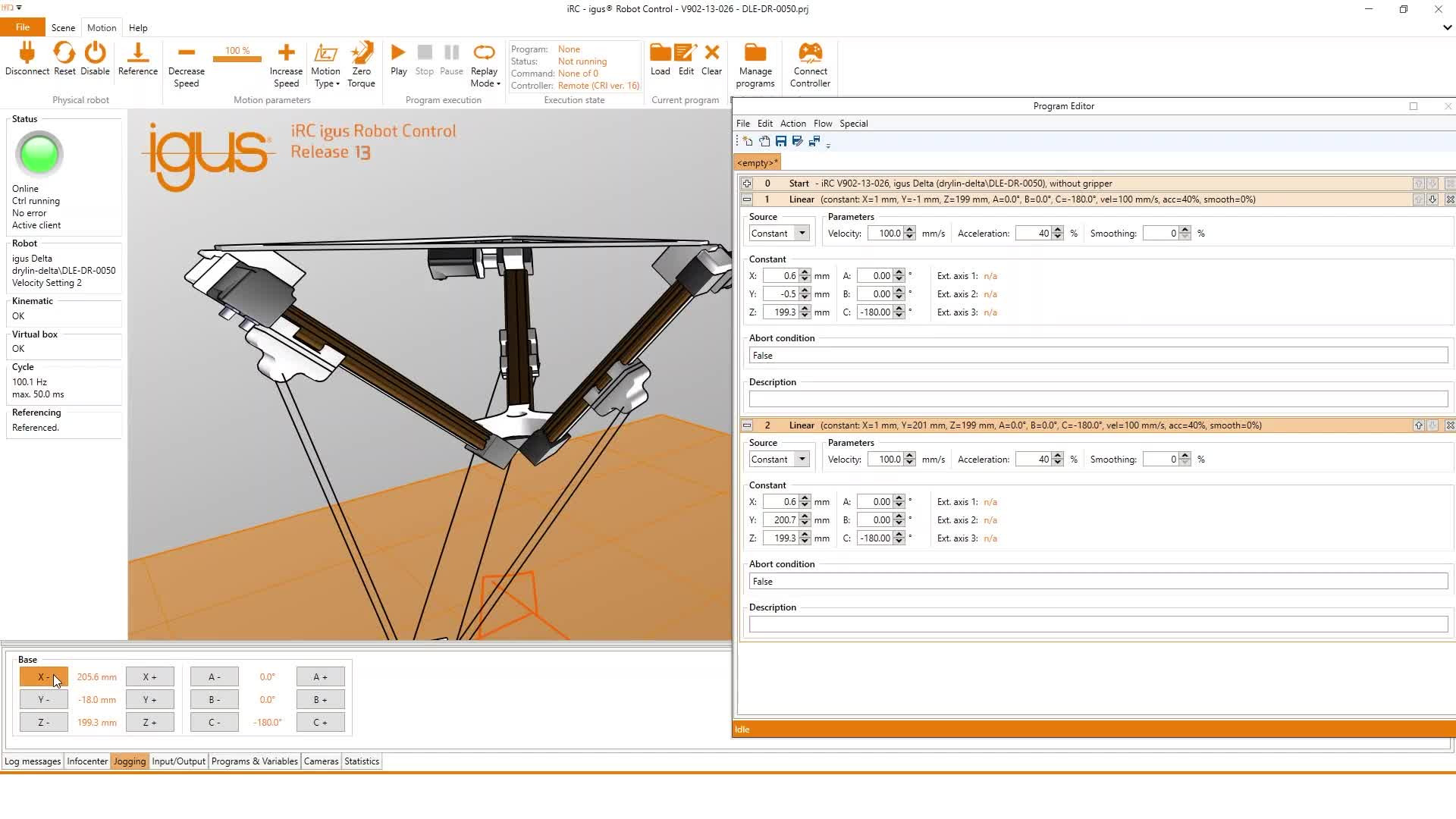
Task: Open Program Editor toolbar overflow options
Action: tap(828, 144)
